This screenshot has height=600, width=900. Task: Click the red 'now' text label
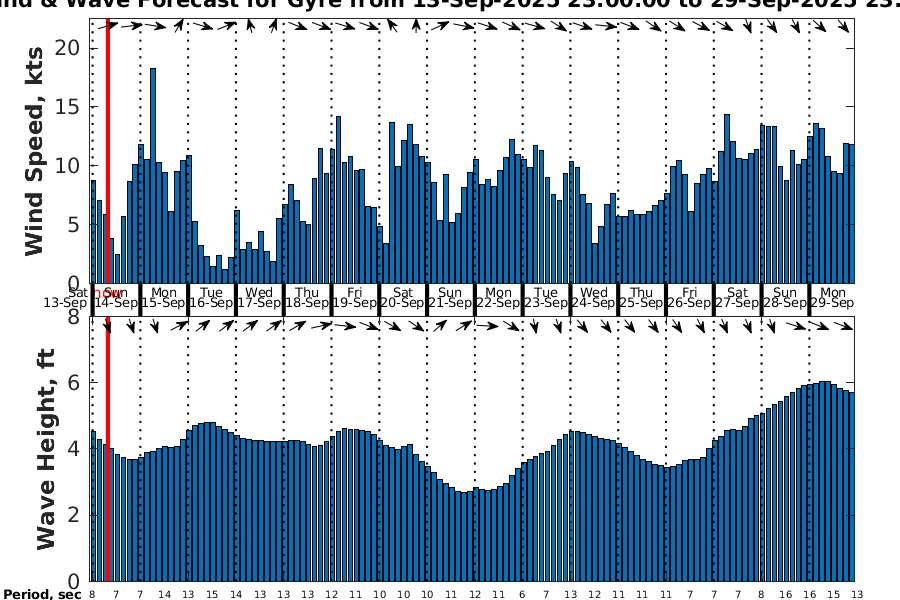click(x=107, y=293)
